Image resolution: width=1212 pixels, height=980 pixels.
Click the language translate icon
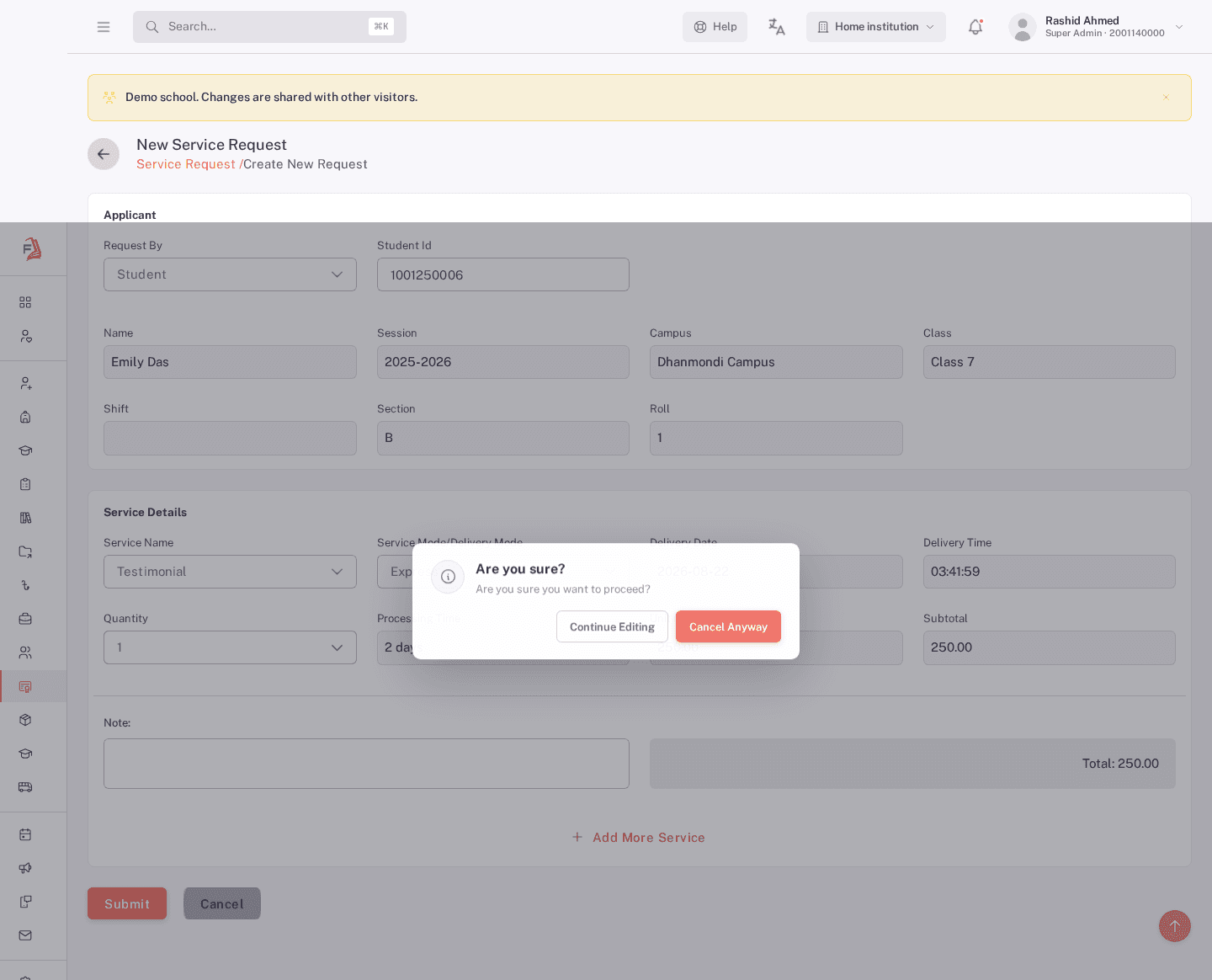pyautogui.click(x=777, y=27)
